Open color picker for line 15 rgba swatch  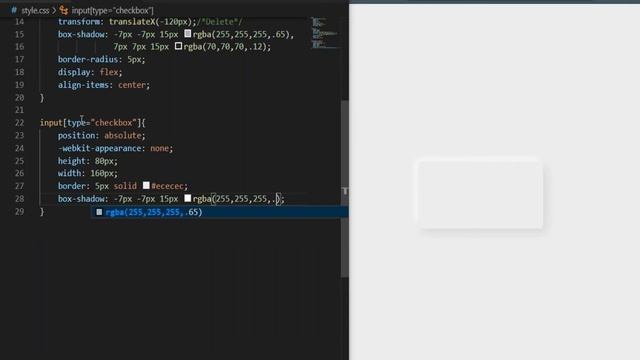click(187, 34)
